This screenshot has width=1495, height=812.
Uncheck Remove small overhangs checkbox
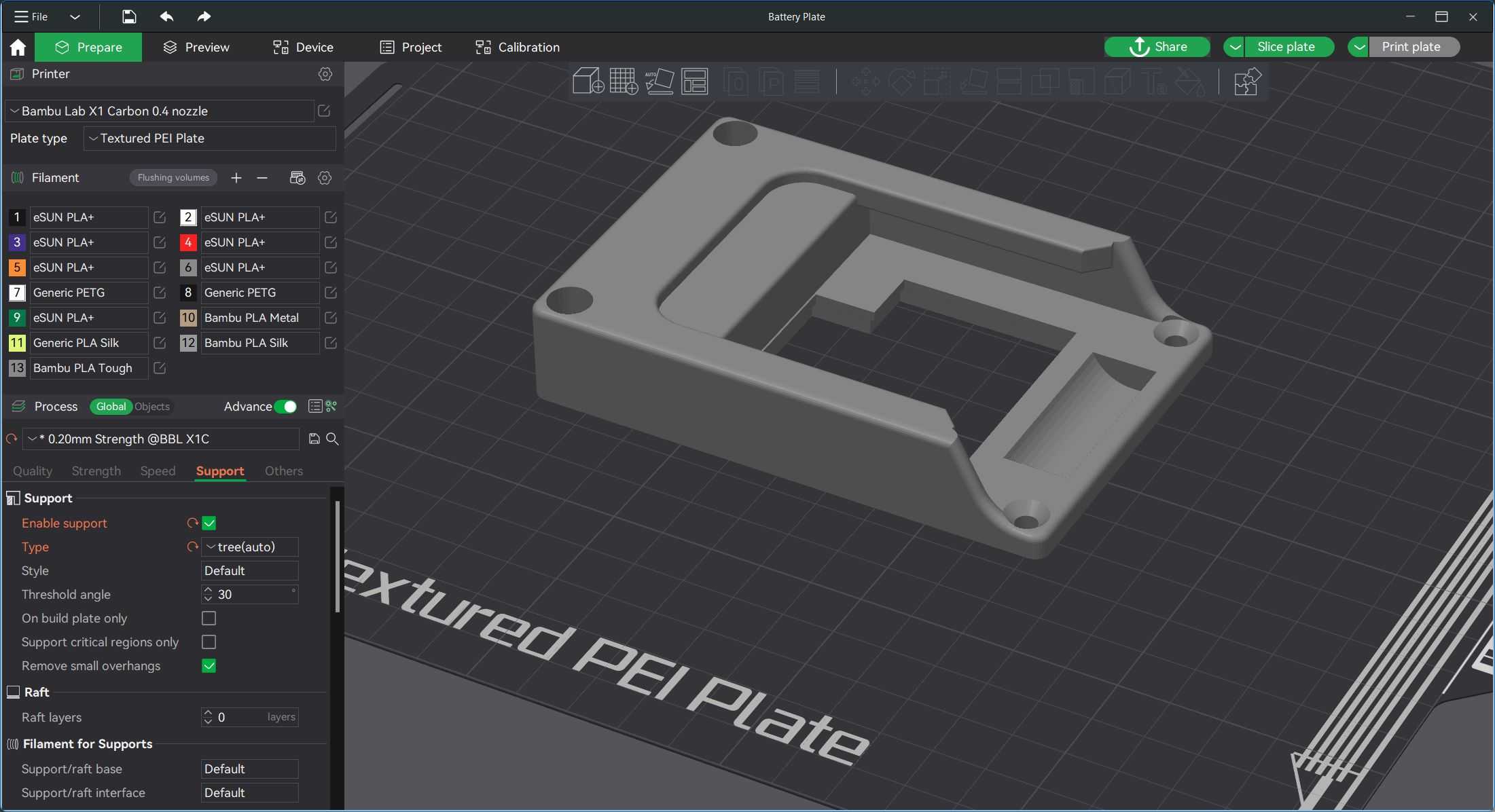209,665
